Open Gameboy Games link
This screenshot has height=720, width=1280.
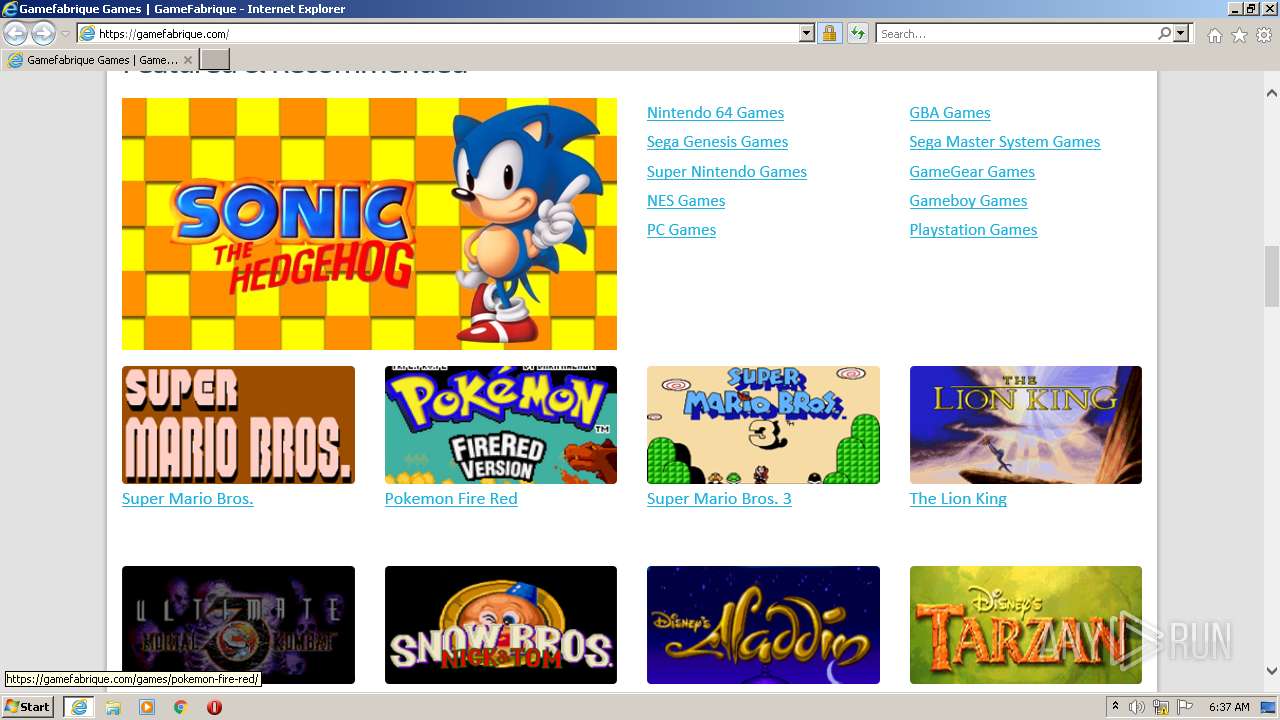tap(968, 201)
